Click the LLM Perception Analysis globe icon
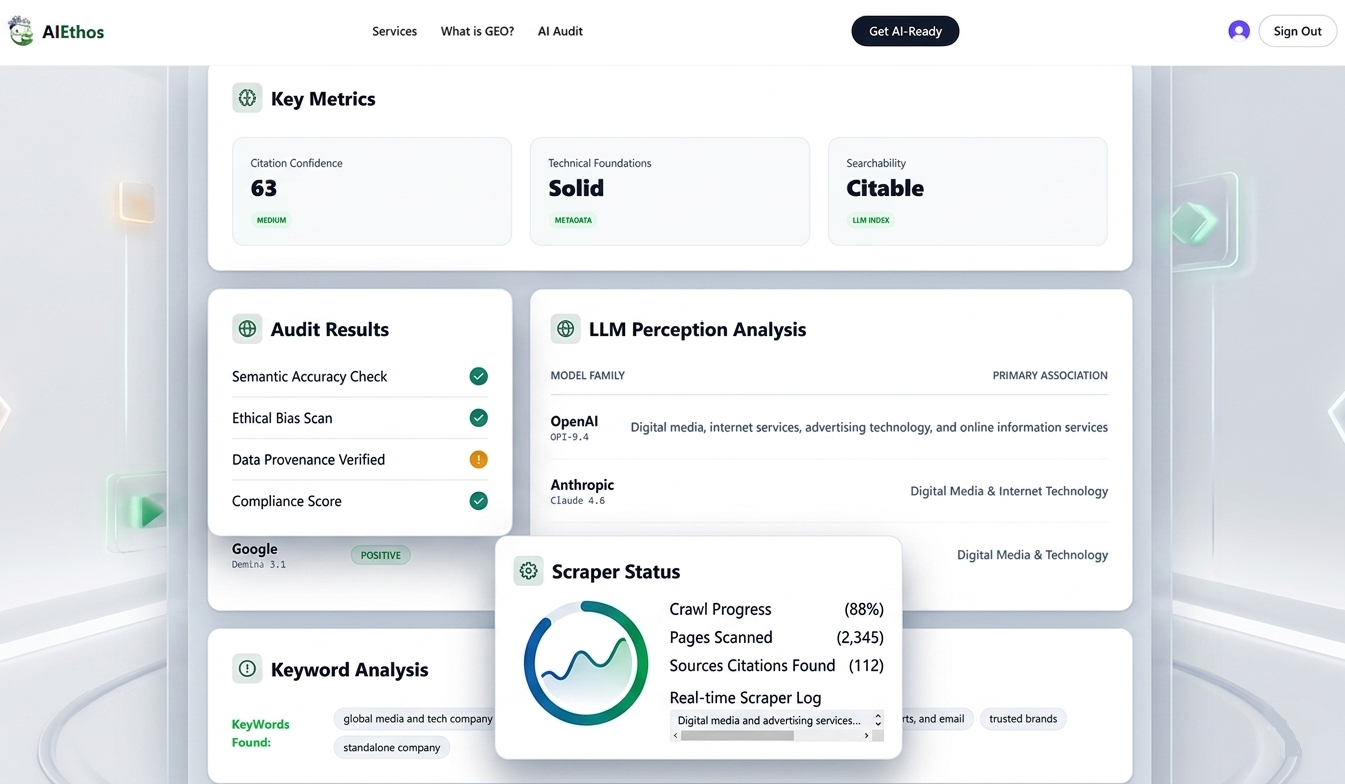Screen dimensions: 1345x784 click(x=565, y=329)
